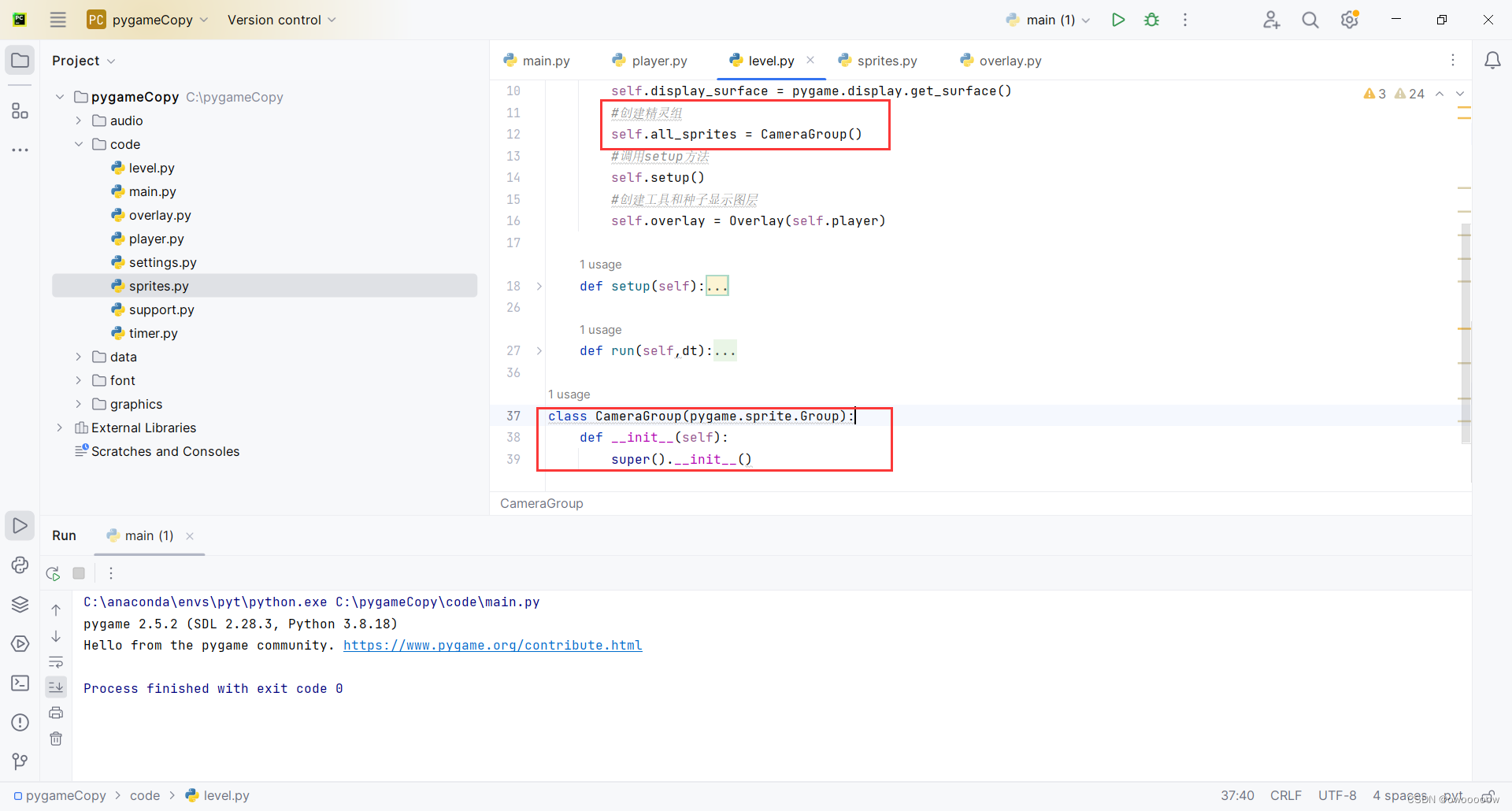Image resolution: width=1512 pixels, height=811 pixels.
Task: Switch to the sprites.py editor tab
Action: (878, 61)
